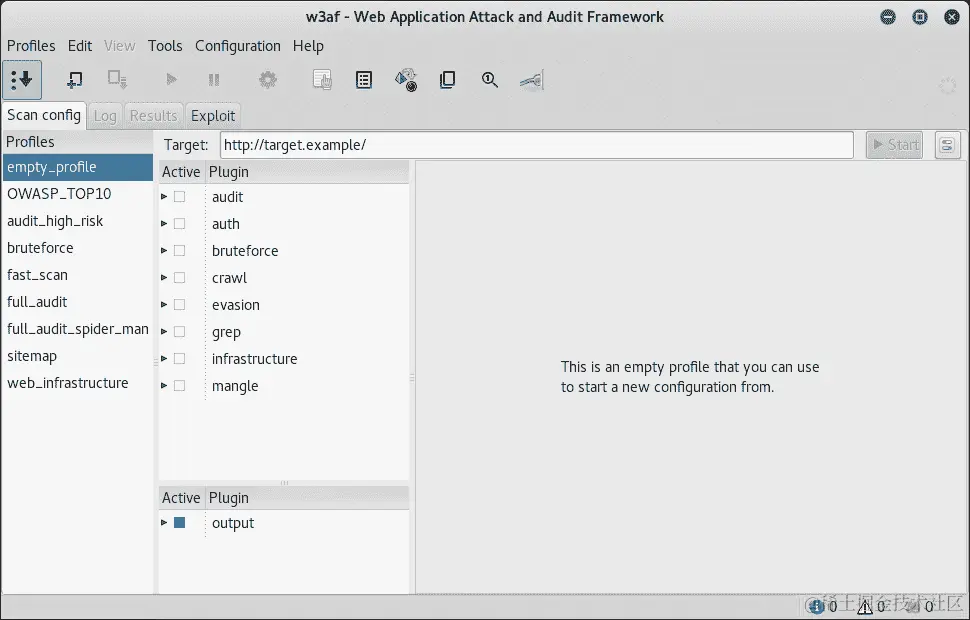The width and height of the screenshot is (970, 620).
Task: Switch to the Scan config tab
Action: pyautogui.click(x=44, y=116)
